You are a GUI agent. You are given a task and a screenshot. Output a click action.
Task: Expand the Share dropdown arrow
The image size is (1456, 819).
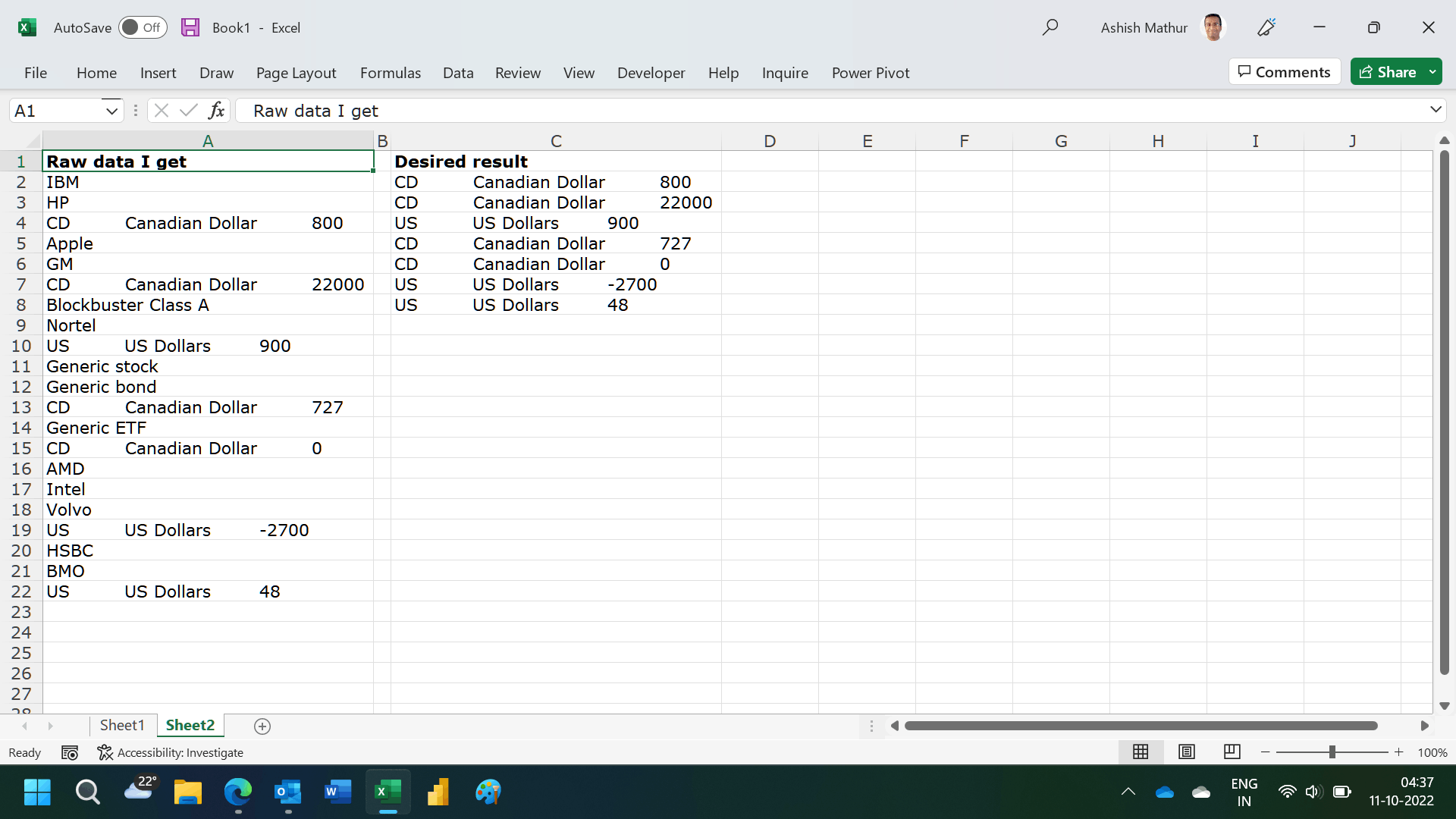[1432, 72]
